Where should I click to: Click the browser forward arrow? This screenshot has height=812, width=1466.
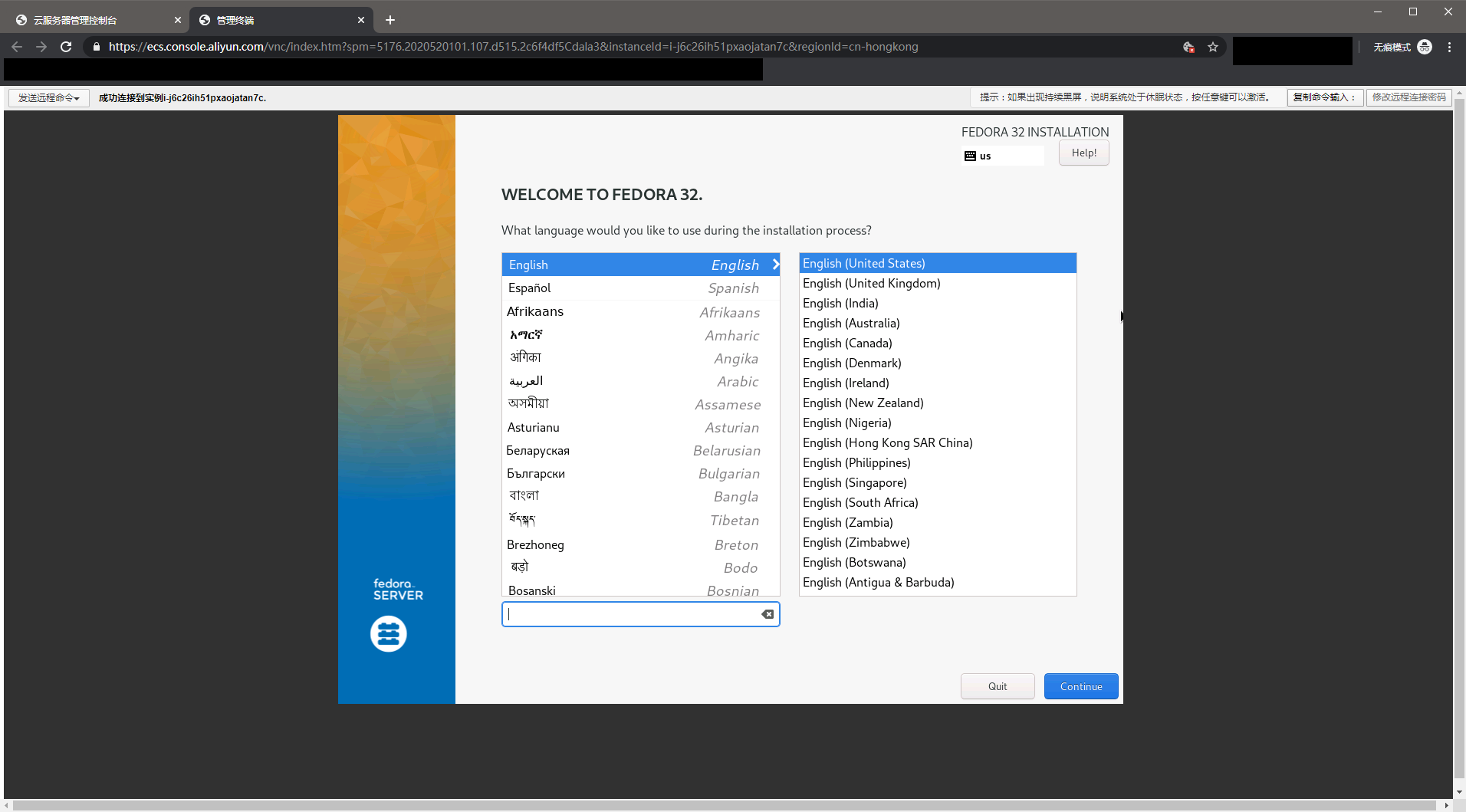click(x=41, y=47)
